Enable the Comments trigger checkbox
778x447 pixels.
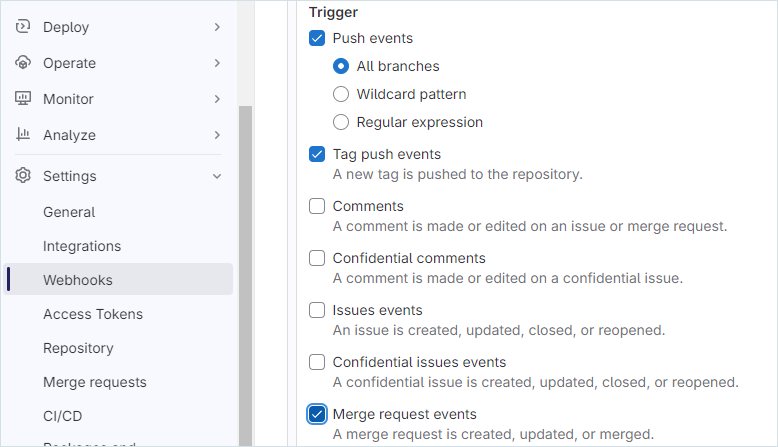click(x=317, y=206)
